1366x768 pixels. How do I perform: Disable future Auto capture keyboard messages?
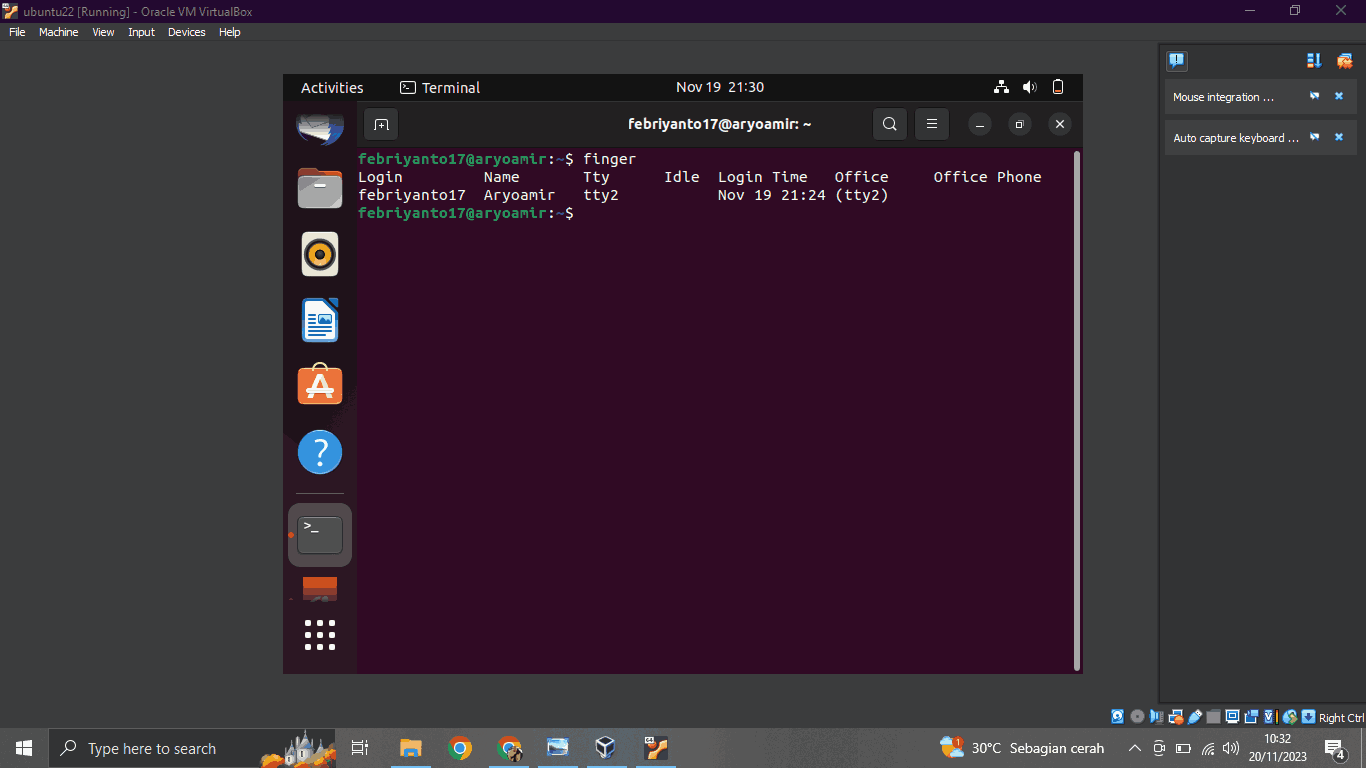tap(1315, 138)
